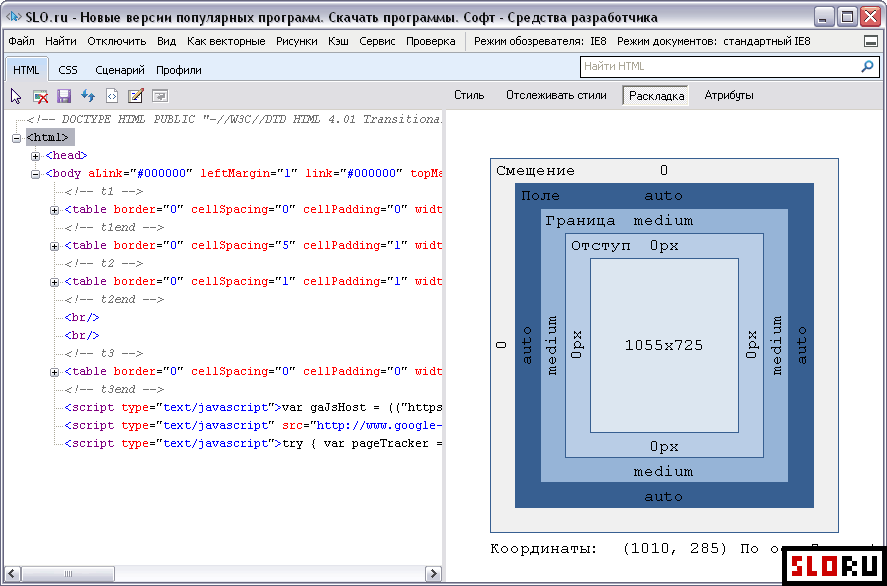Select the DOCTYPE comment line
This screenshot has width=887, height=586.
(234, 120)
